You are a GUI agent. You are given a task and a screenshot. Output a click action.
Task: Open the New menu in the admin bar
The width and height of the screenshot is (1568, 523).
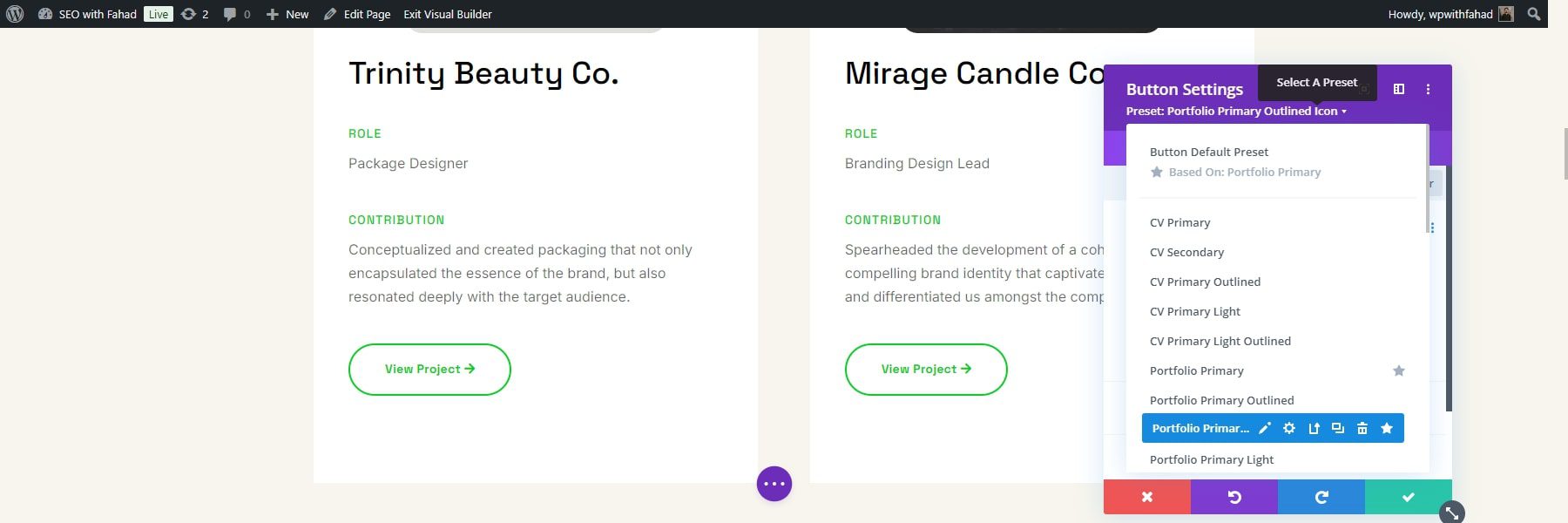[x=287, y=14]
